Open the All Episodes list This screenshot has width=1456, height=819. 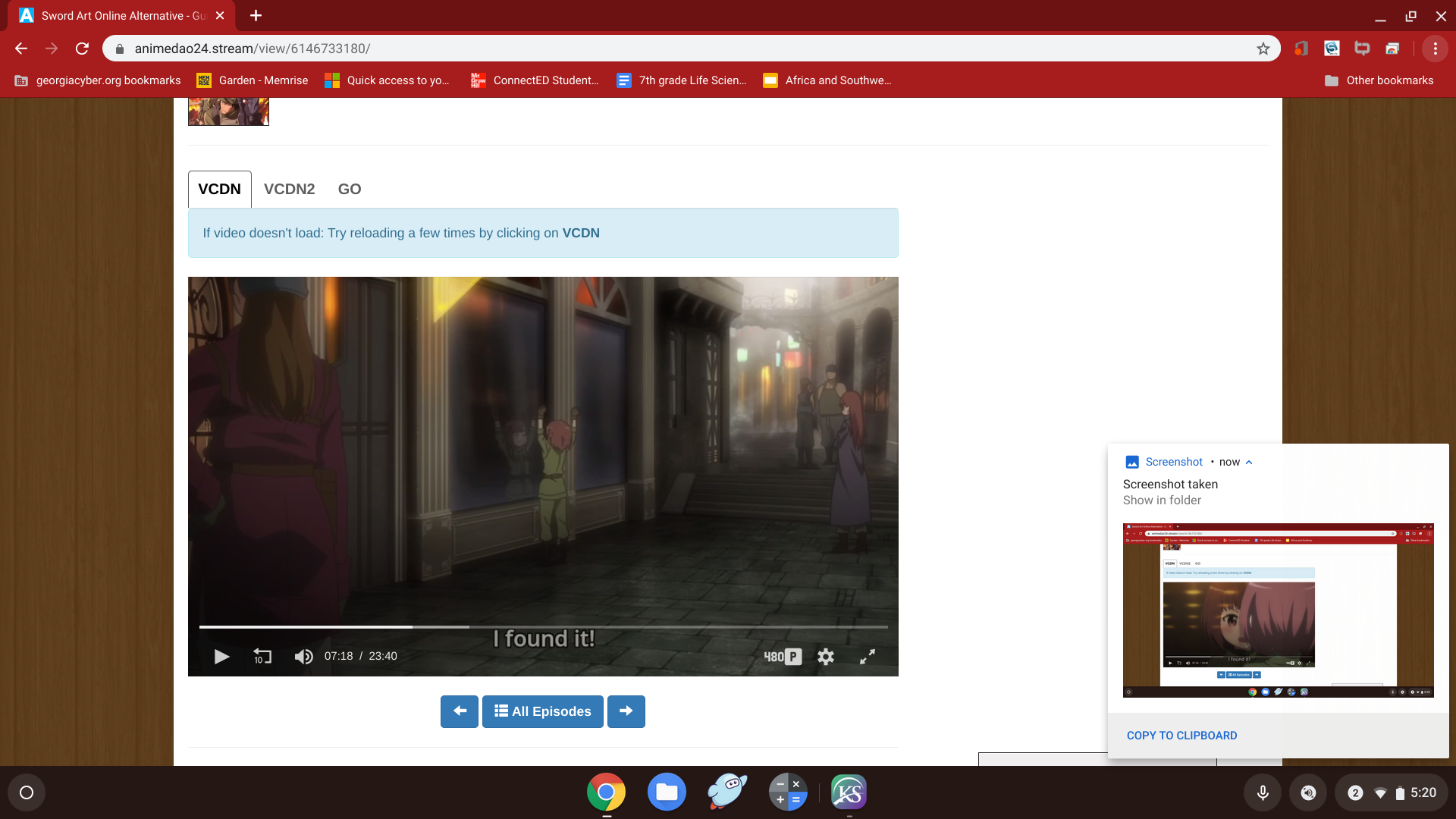[x=543, y=711]
